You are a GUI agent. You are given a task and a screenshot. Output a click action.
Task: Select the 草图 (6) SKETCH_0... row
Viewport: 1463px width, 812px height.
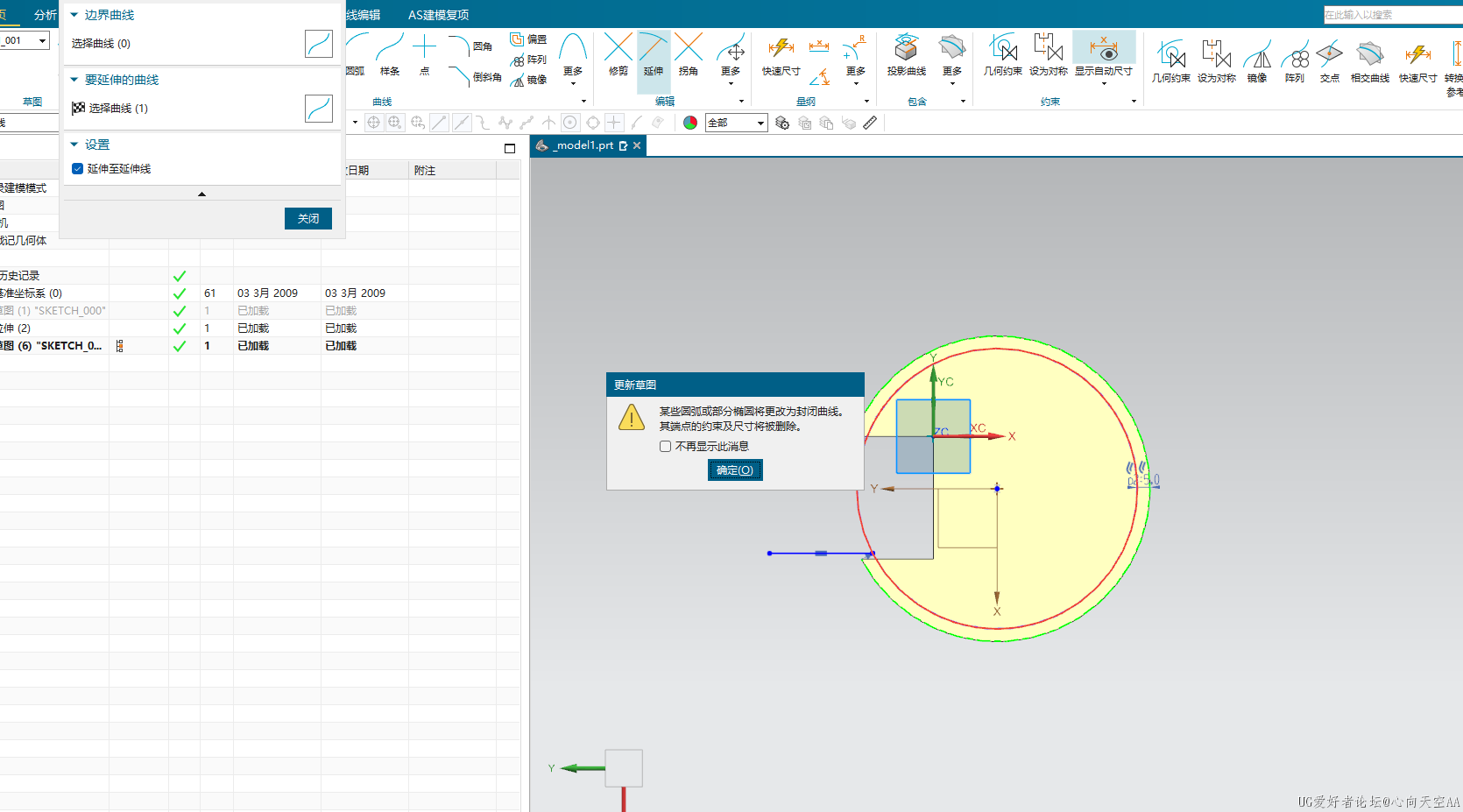coord(259,346)
